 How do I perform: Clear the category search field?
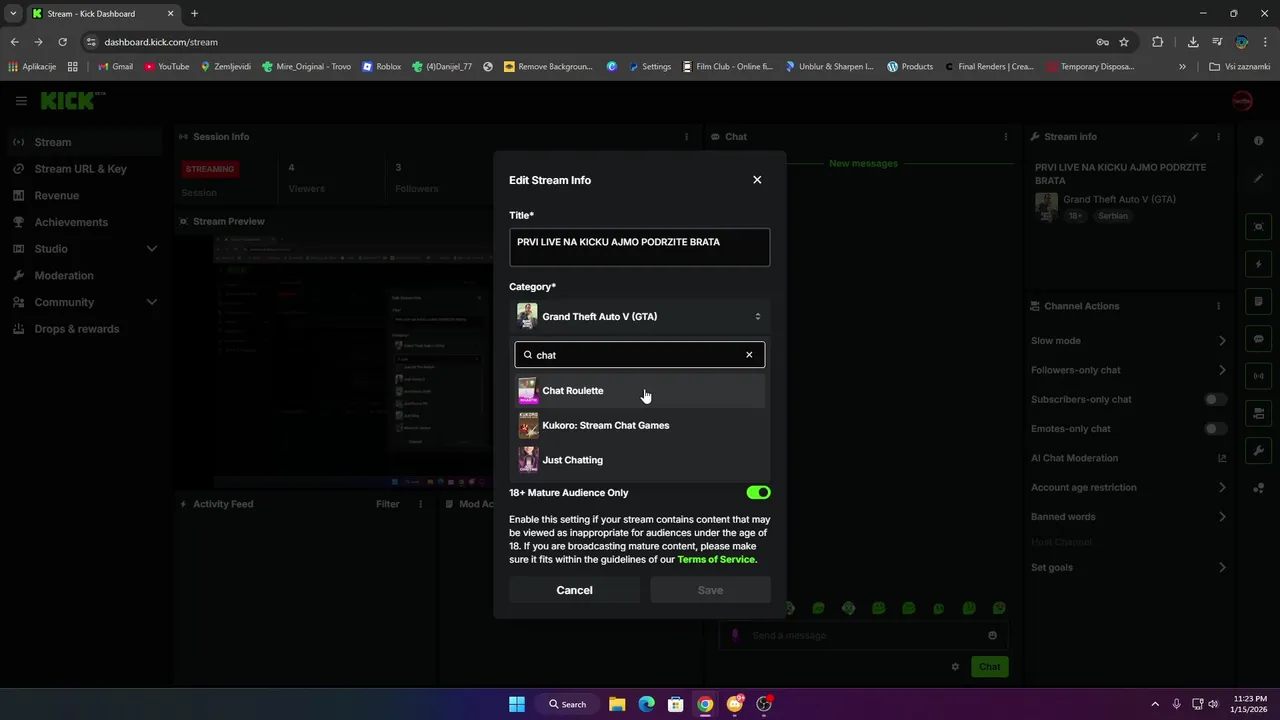coord(749,355)
